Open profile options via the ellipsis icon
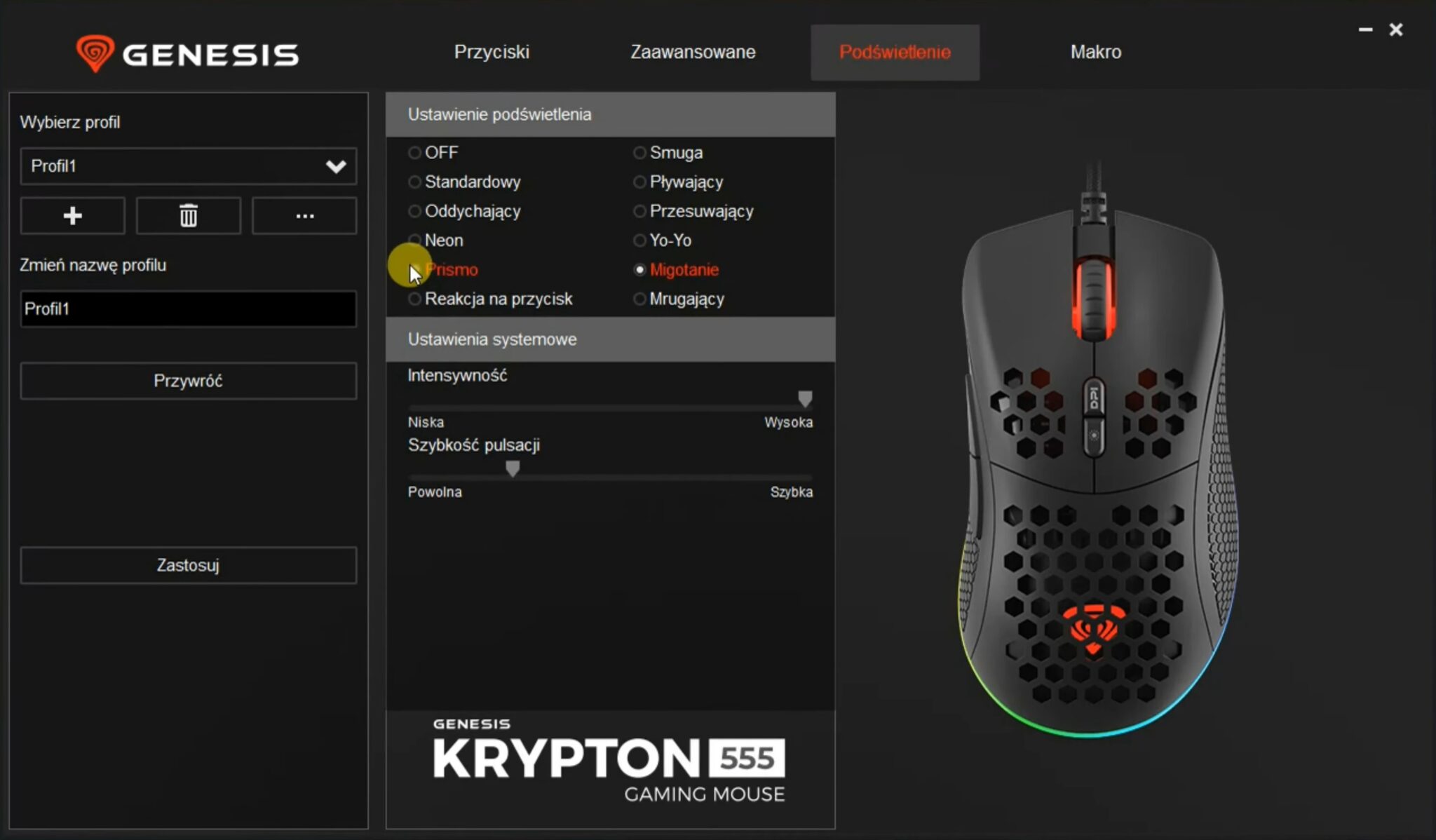Image resolution: width=1436 pixels, height=840 pixels. [304, 215]
